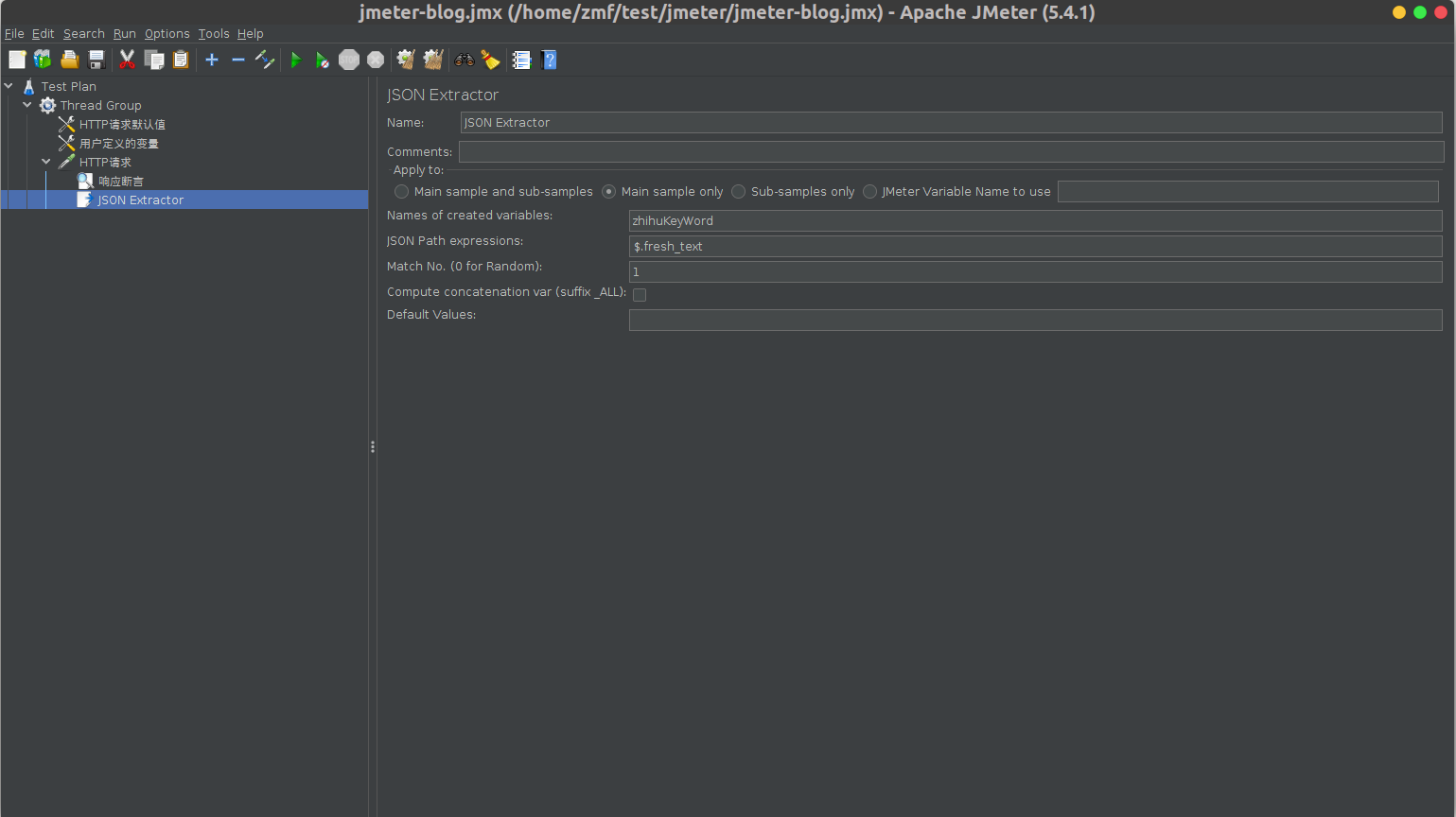This screenshot has width=1456, height=817.
Task: Open the Templates icon
Action: [x=43, y=60]
